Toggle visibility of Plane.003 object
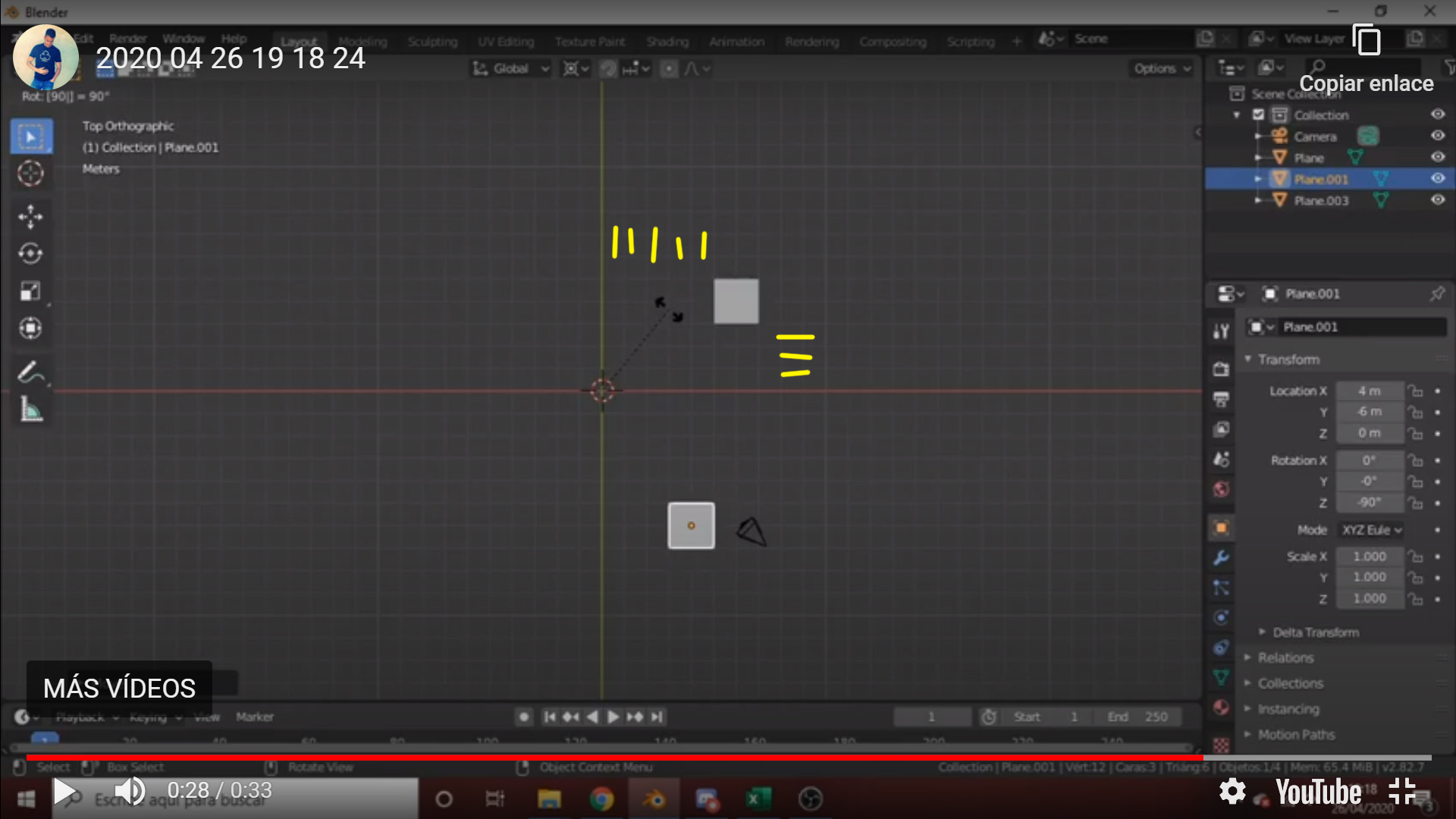Viewport: 1456px width, 819px height. pyautogui.click(x=1438, y=200)
